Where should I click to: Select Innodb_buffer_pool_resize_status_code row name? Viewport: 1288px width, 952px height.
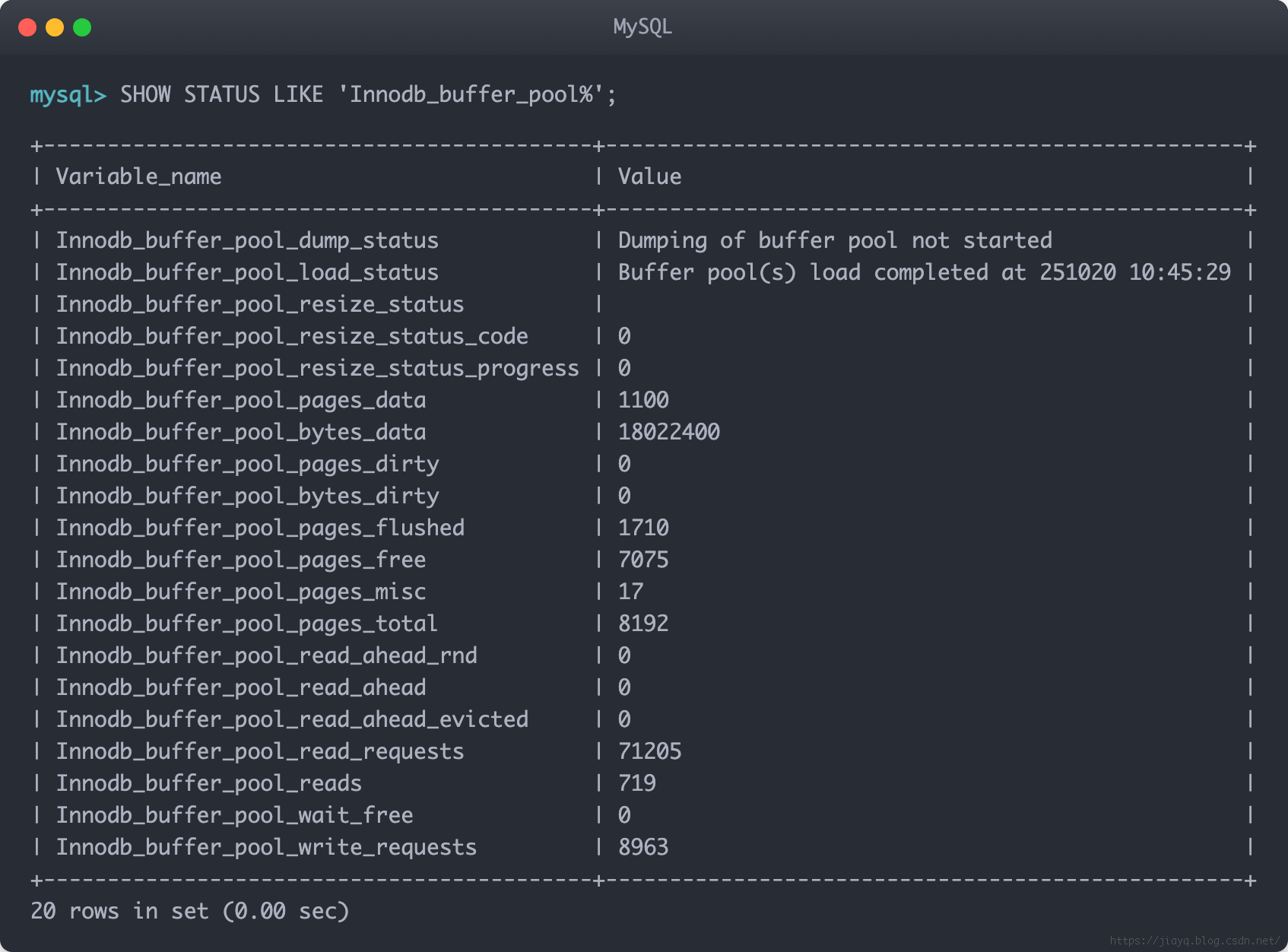tap(292, 337)
